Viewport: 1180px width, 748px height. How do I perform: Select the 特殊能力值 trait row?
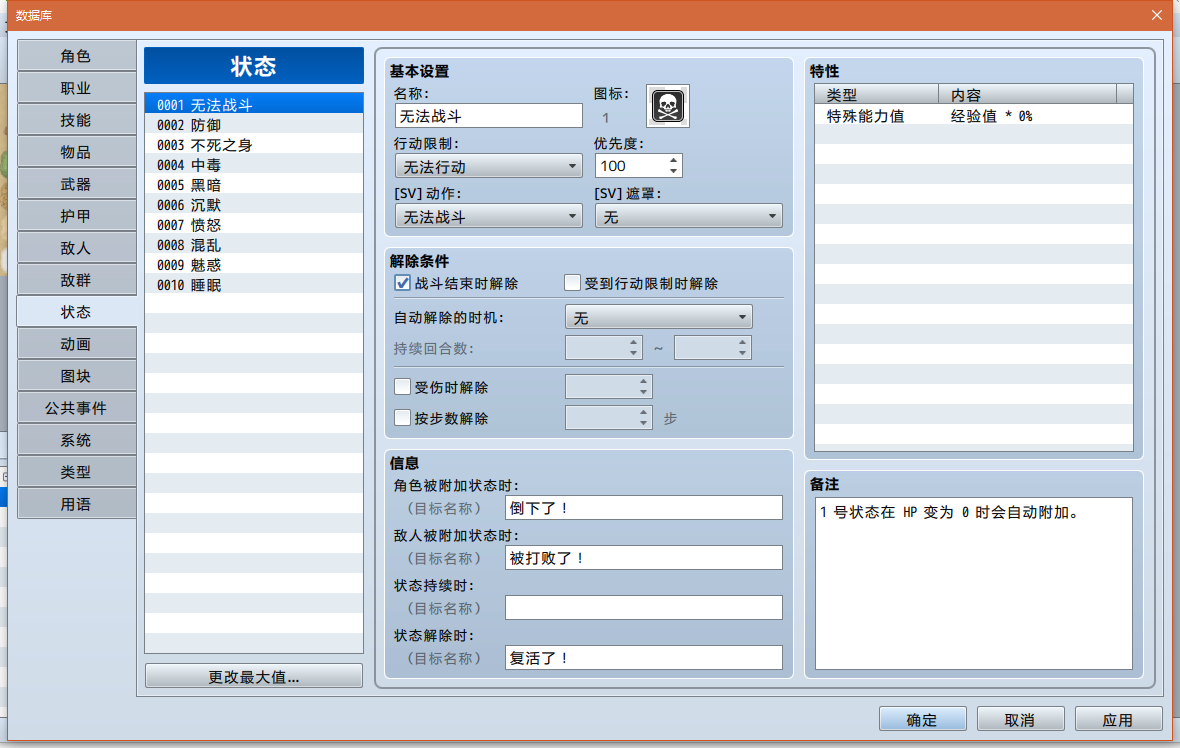point(974,116)
